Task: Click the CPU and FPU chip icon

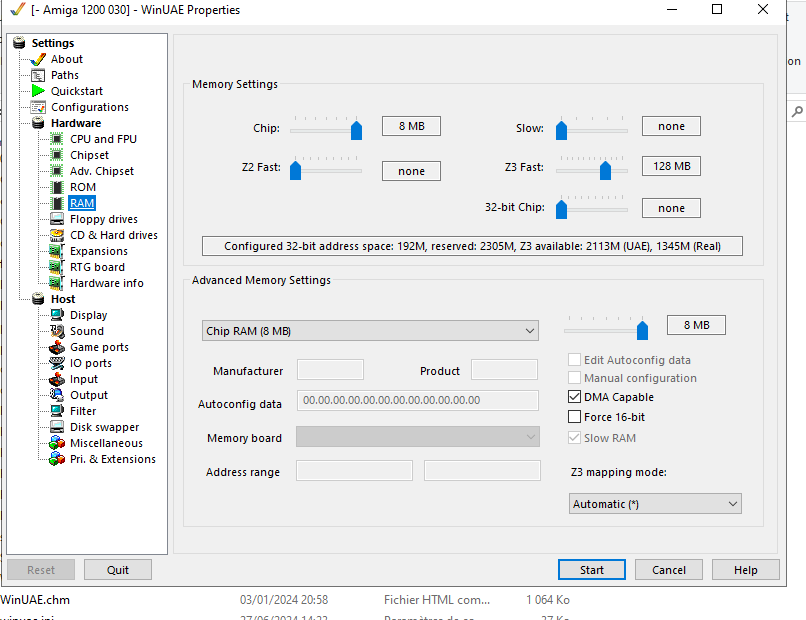Action: (57, 139)
